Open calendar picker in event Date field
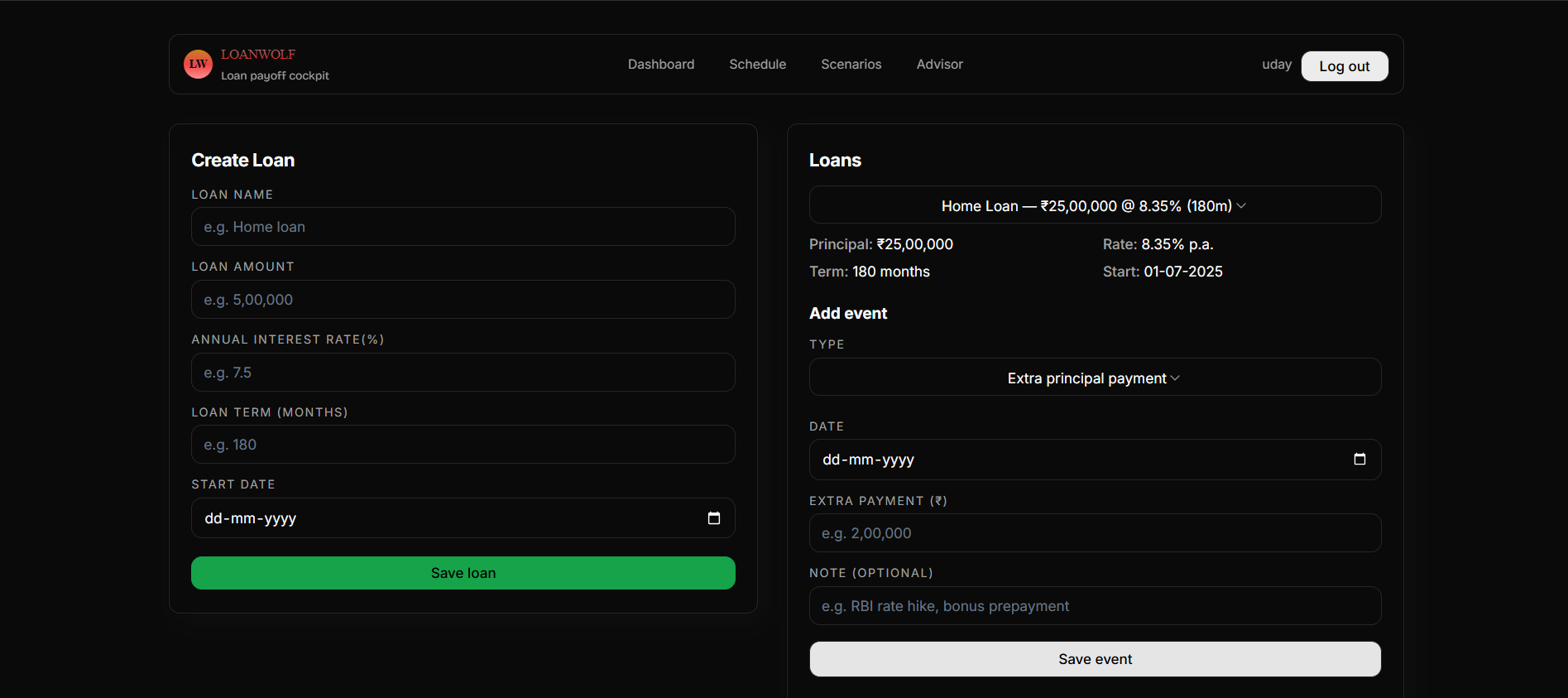 (x=1359, y=460)
